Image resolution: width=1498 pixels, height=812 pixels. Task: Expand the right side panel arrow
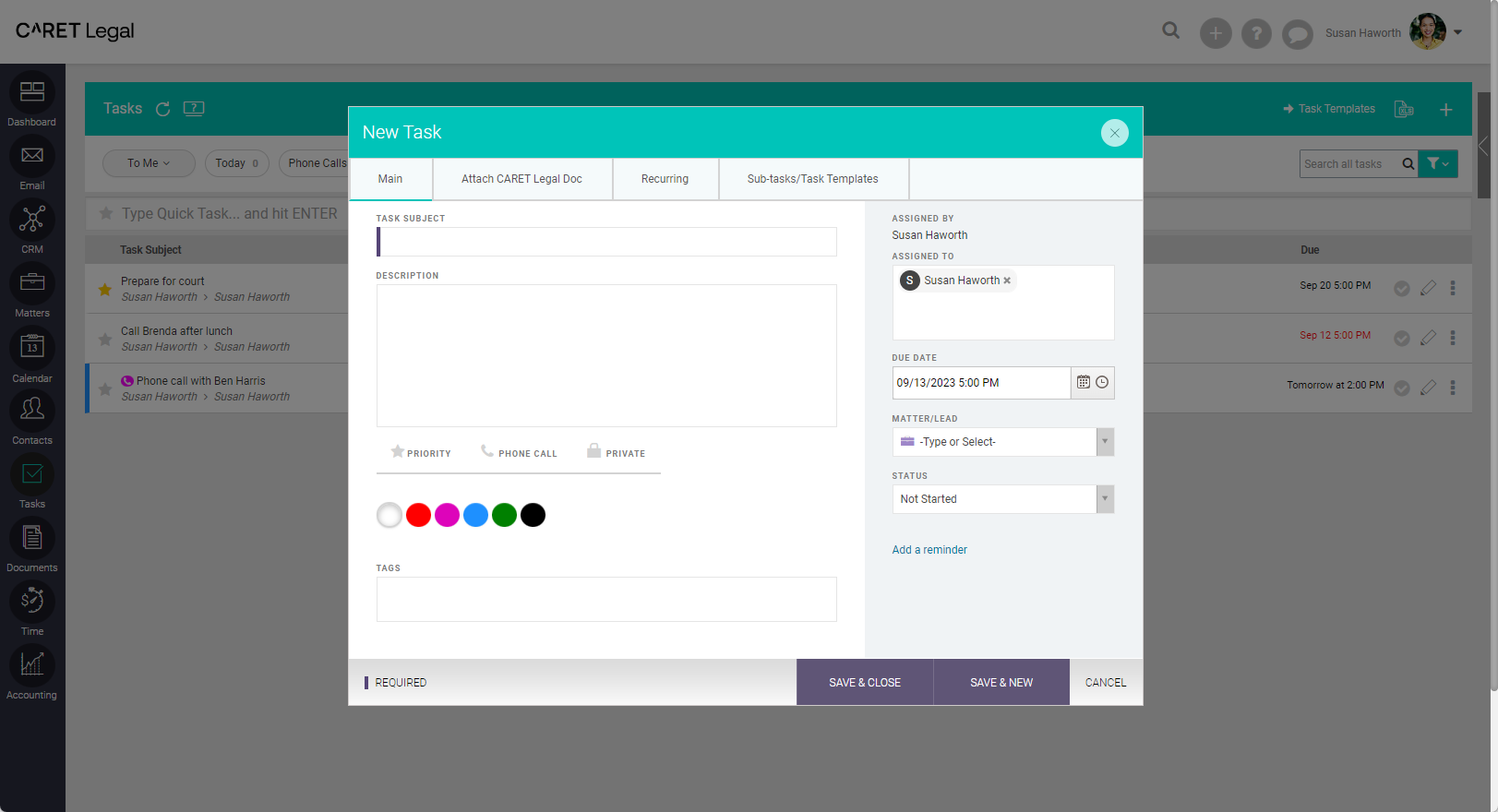1483,146
